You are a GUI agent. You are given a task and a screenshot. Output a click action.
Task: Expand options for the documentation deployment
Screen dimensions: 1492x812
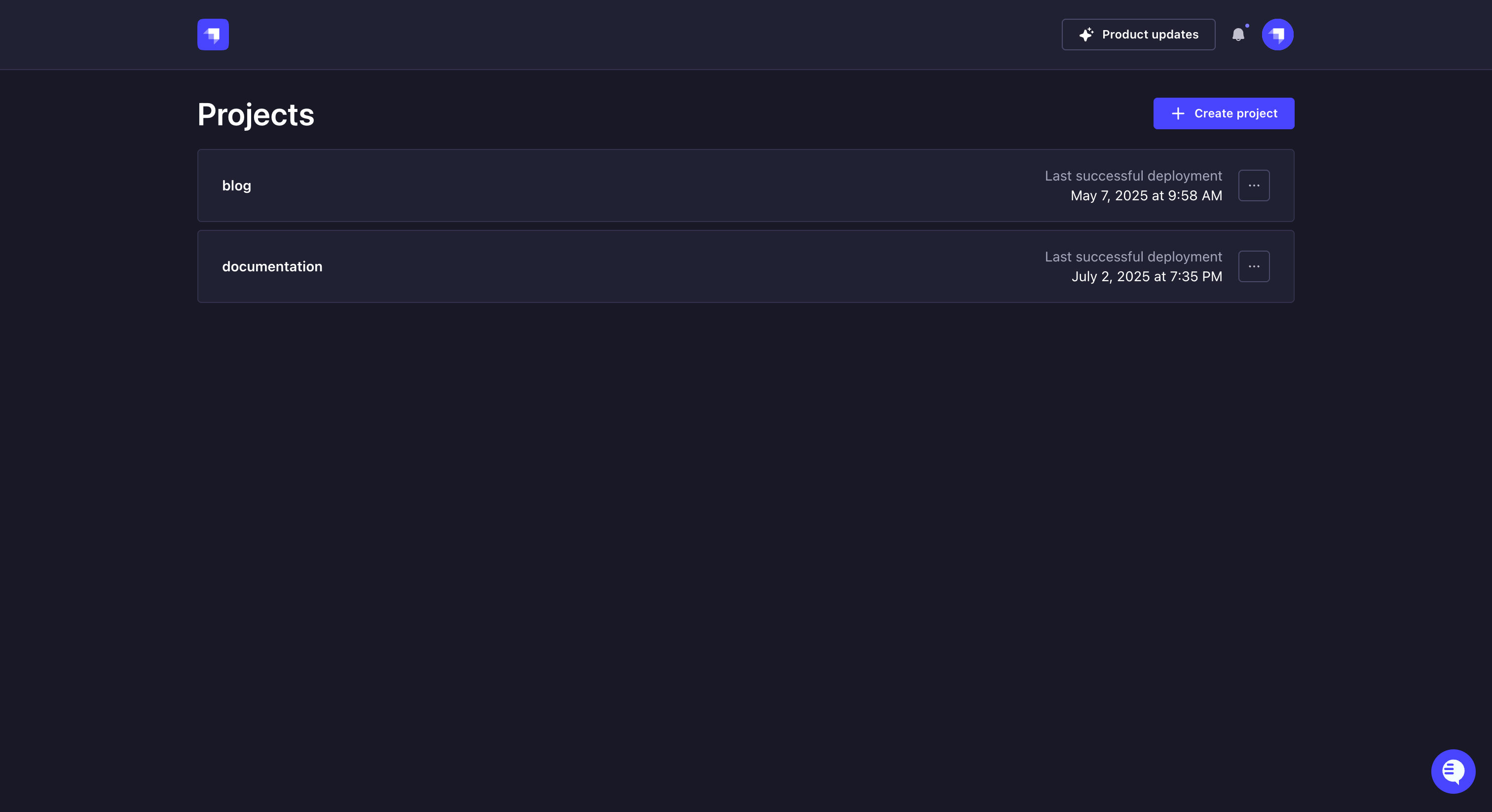coord(1253,266)
